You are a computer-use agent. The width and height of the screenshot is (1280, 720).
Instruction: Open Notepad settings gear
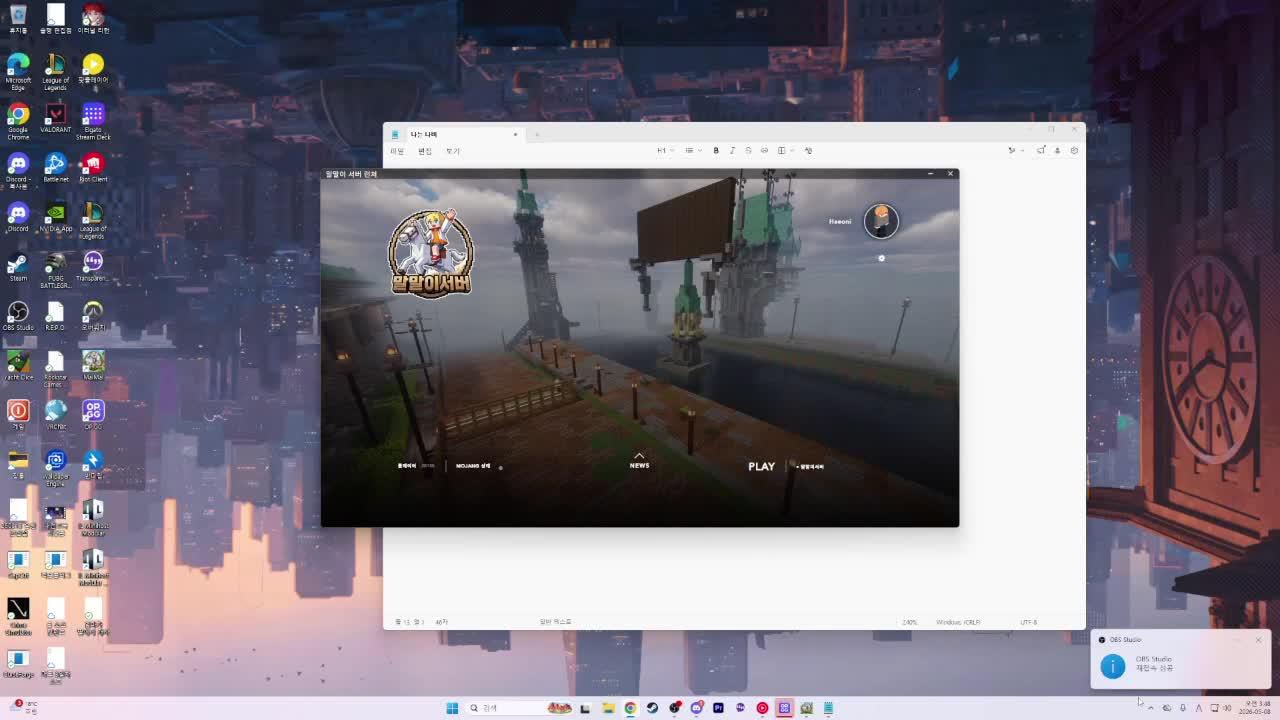click(1074, 151)
